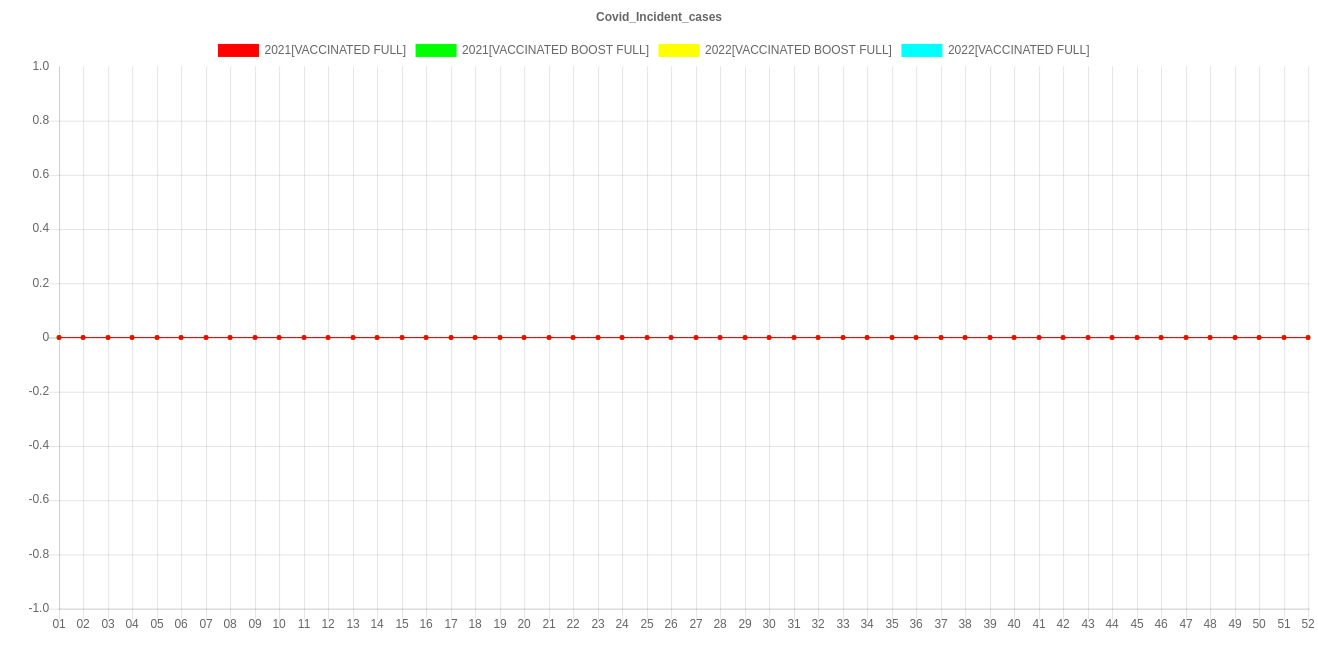Click the -1.0 y-axis tick label
Screen dimensions: 1318x659
[39, 608]
